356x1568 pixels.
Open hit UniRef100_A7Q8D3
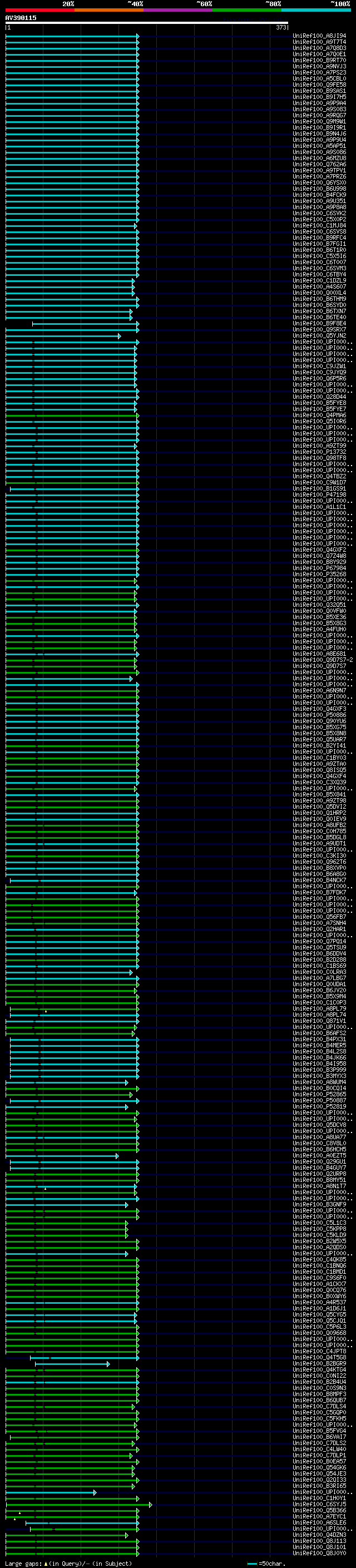[x=319, y=48]
